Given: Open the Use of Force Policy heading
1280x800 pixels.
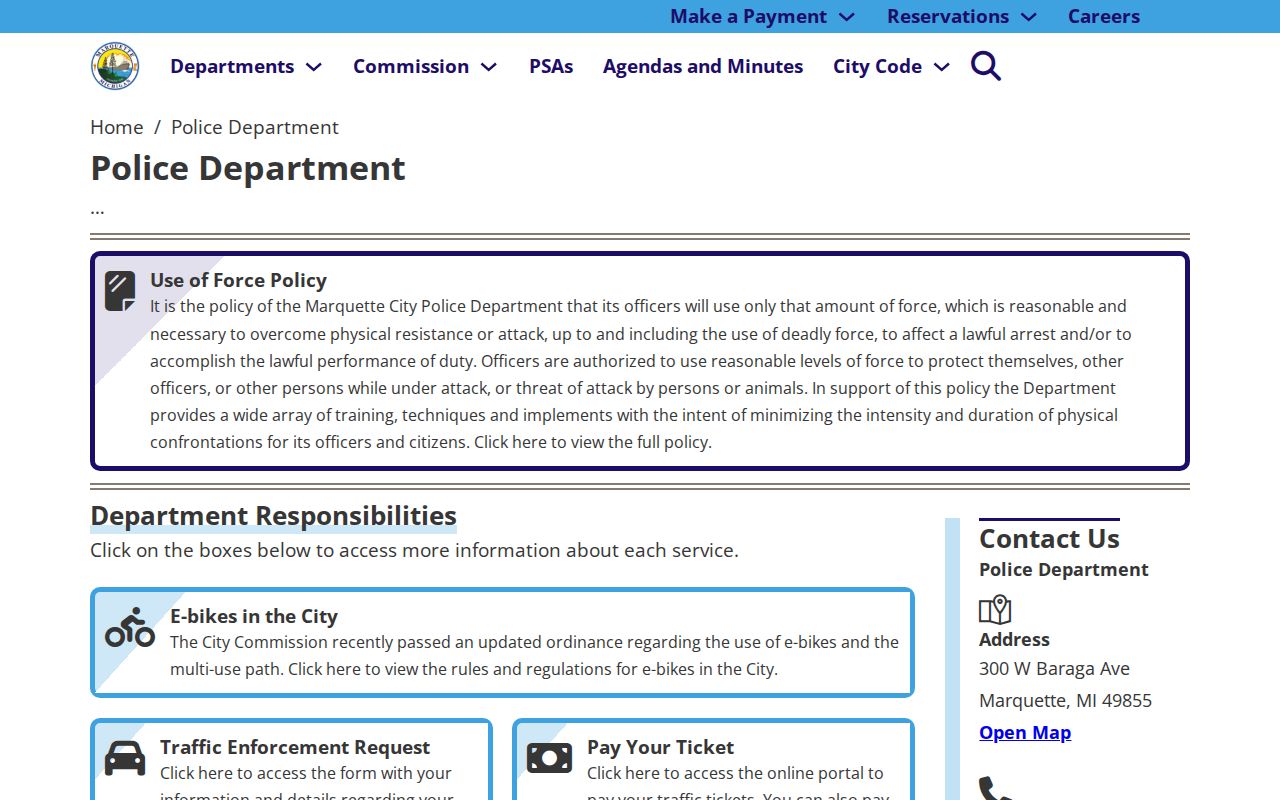Looking at the screenshot, I should [x=238, y=280].
